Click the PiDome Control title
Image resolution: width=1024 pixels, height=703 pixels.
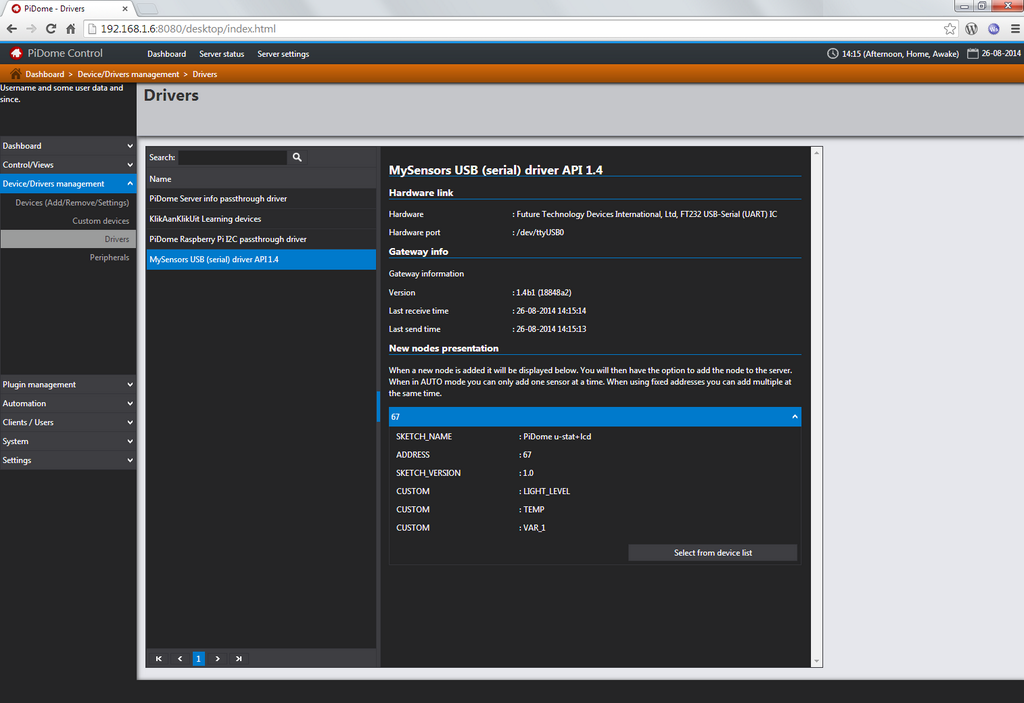pyautogui.click(x=65, y=54)
